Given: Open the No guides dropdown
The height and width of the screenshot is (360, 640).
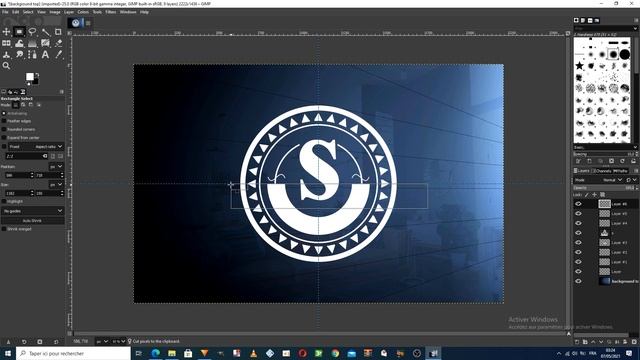Looking at the screenshot, I should pos(33,211).
